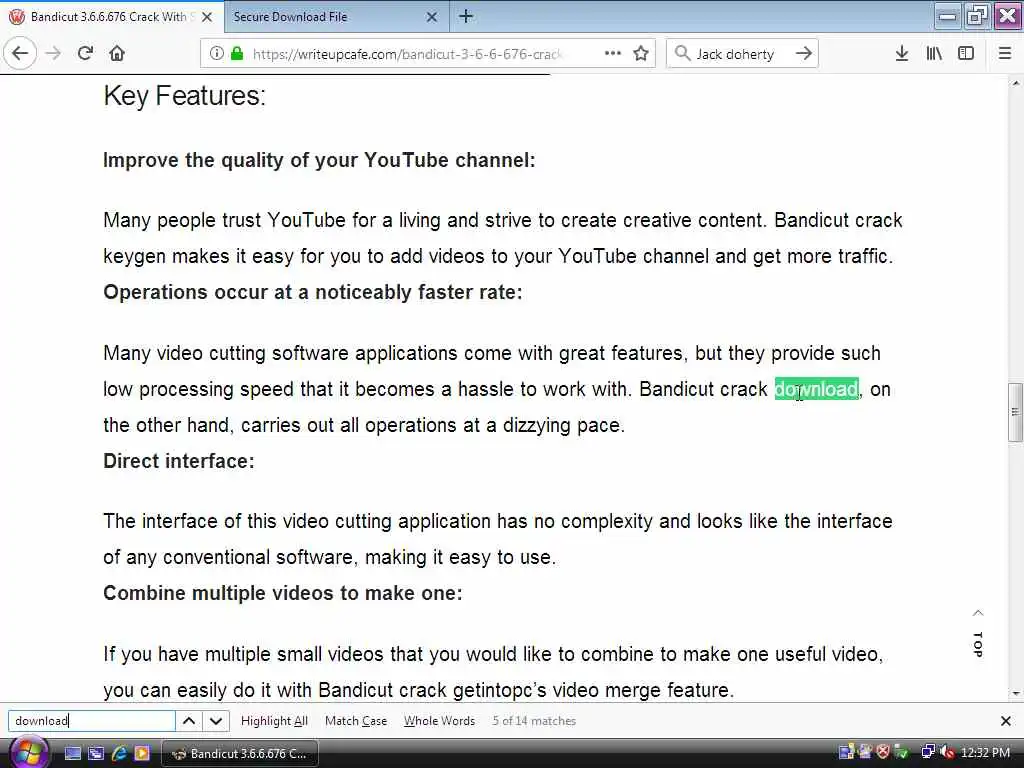
Task: Submit the Jack doherty search with arrow
Action: pyautogui.click(x=804, y=54)
